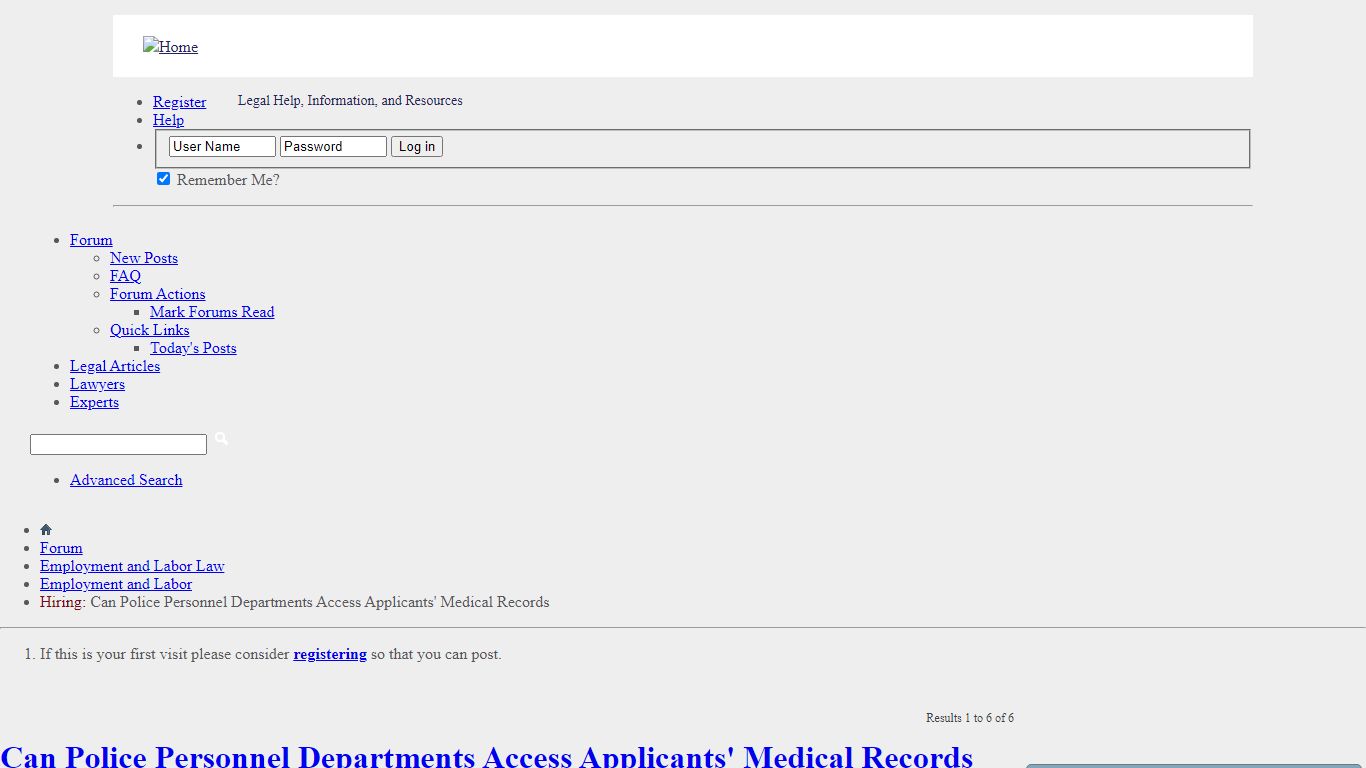Click the Log in button
This screenshot has height=768, width=1366.
coord(417,147)
